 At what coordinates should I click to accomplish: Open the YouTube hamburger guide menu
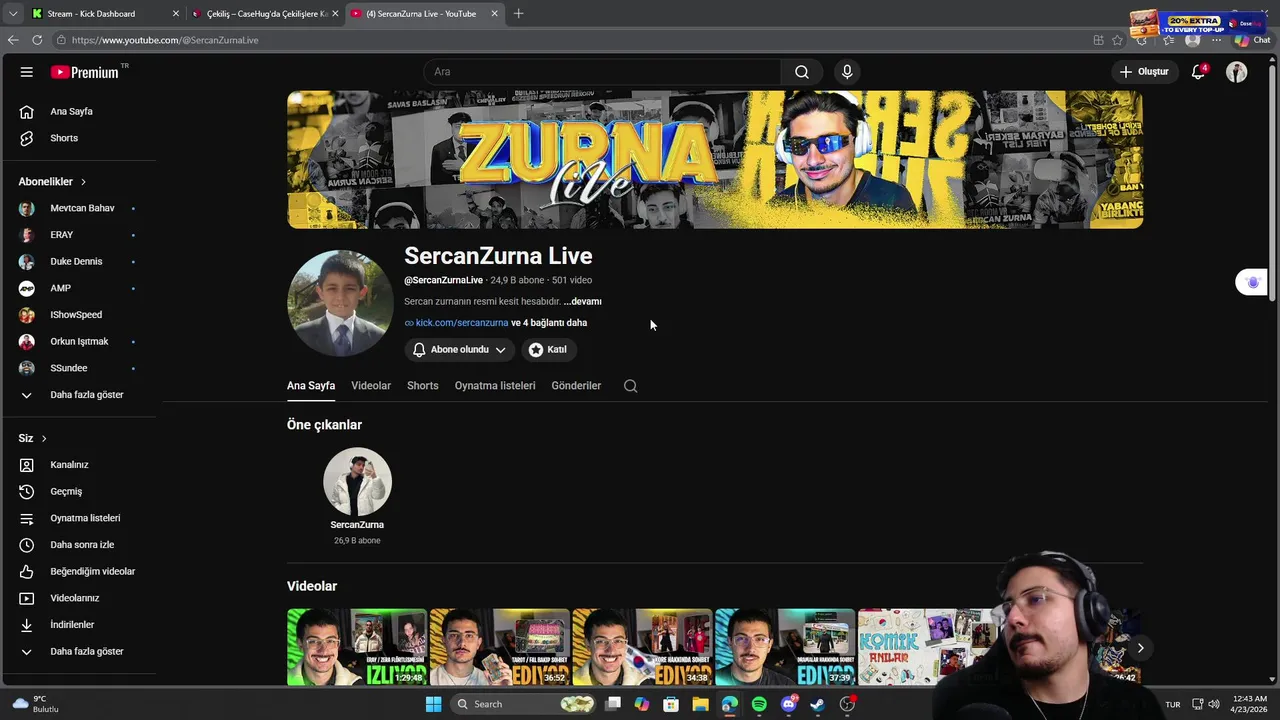coord(27,72)
